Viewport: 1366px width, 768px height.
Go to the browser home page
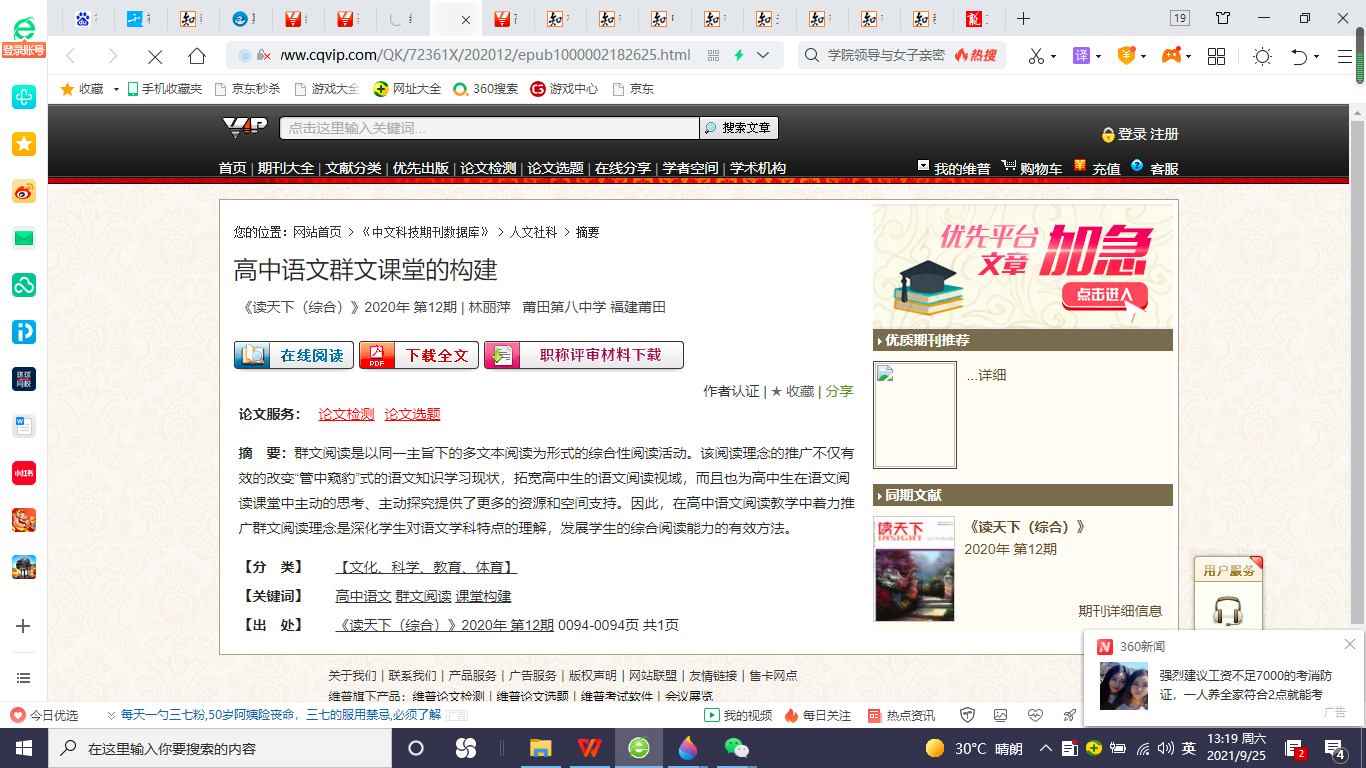pyautogui.click(x=197, y=56)
